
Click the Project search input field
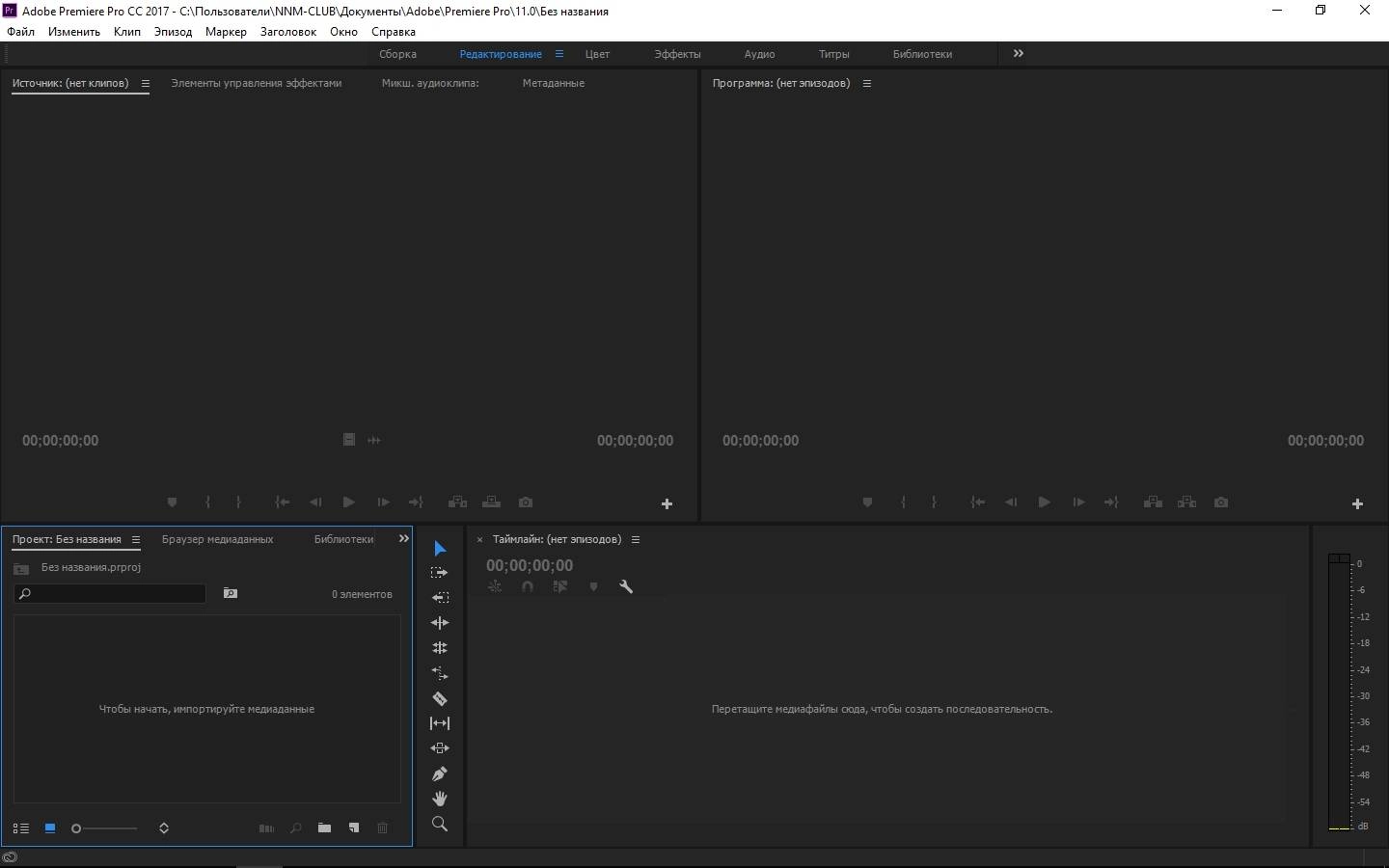pyautogui.click(x=110, y=594)
